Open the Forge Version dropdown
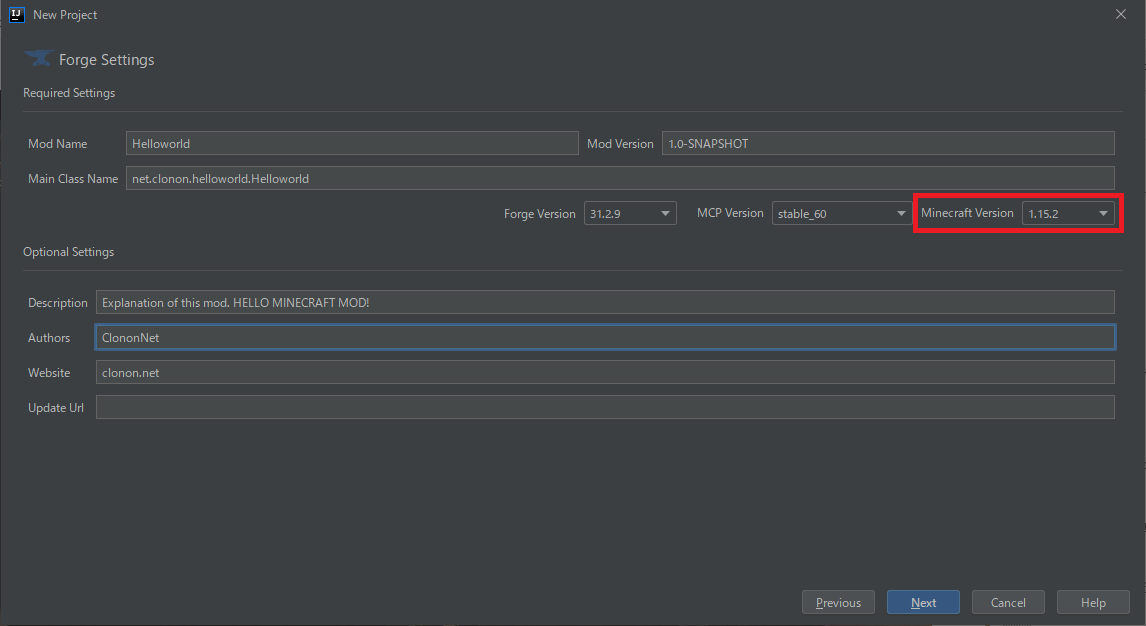Viewport: 1146px width, 626px height. [630, 213]
